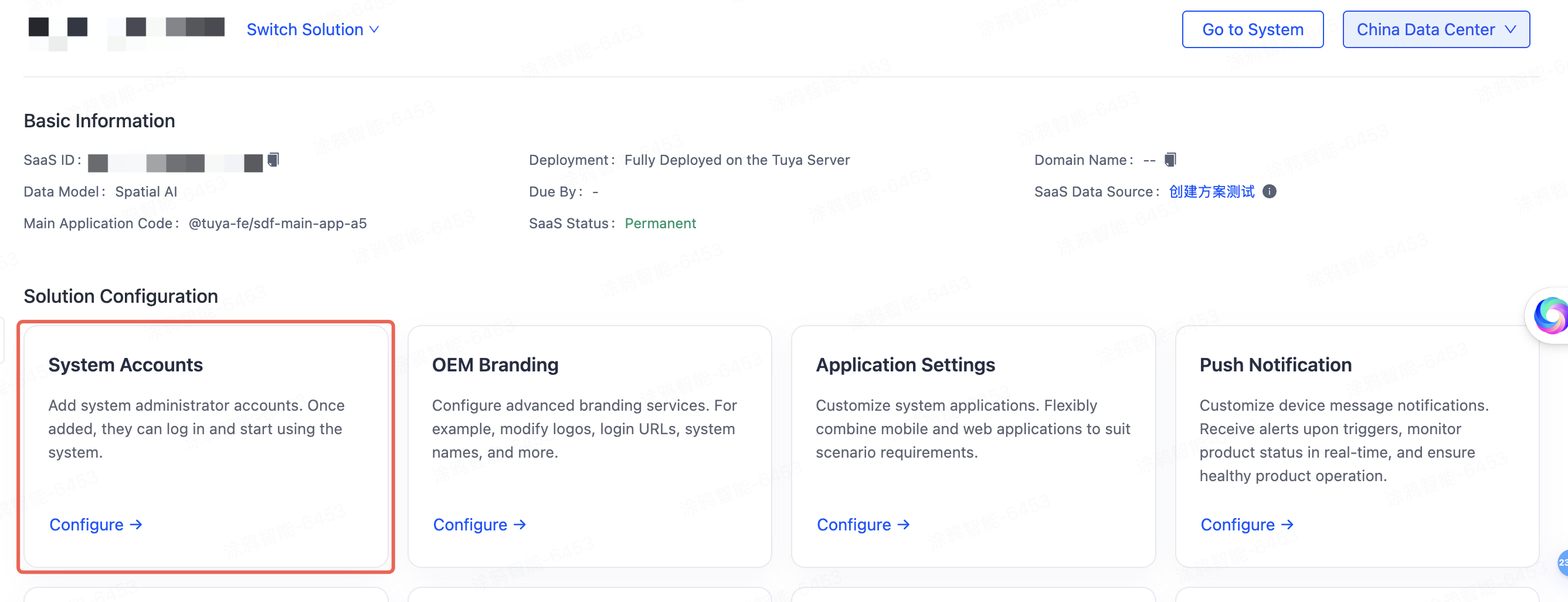
Task: Copy the SaaS ID with the copy icon
Action: 273,160
